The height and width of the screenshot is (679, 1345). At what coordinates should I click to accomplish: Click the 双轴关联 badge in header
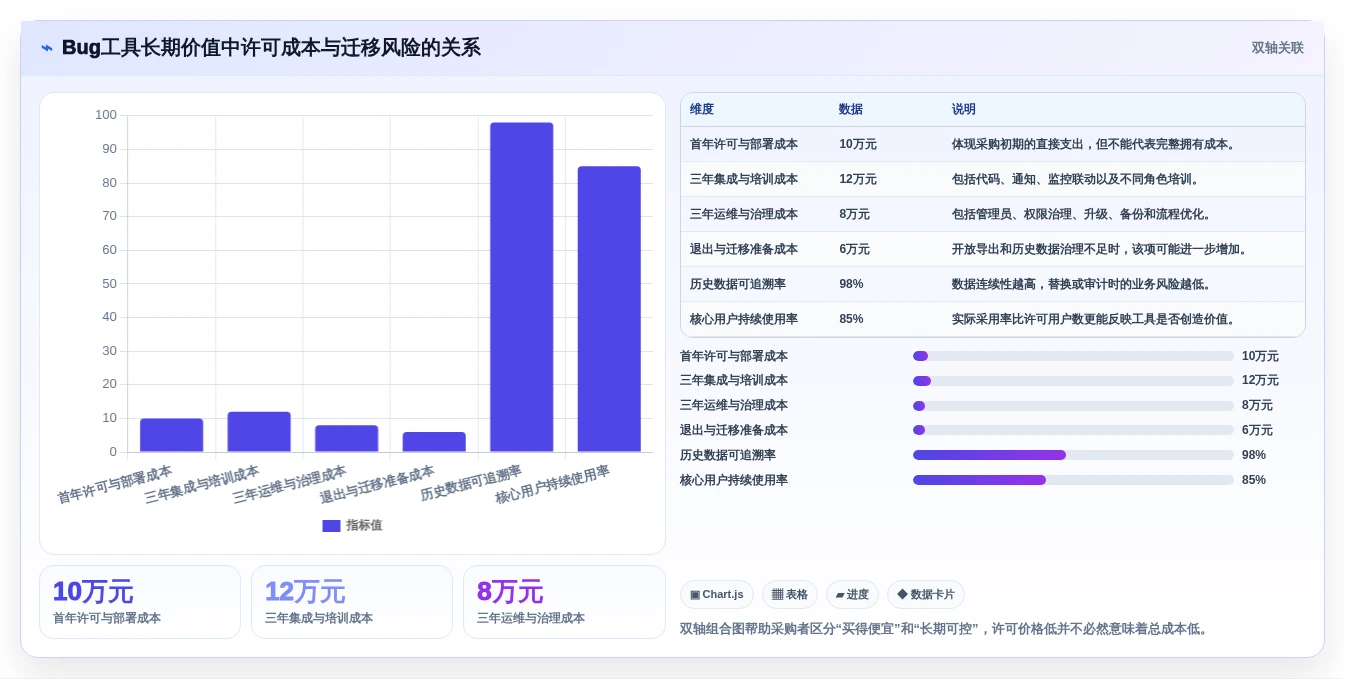(1277, 48)
